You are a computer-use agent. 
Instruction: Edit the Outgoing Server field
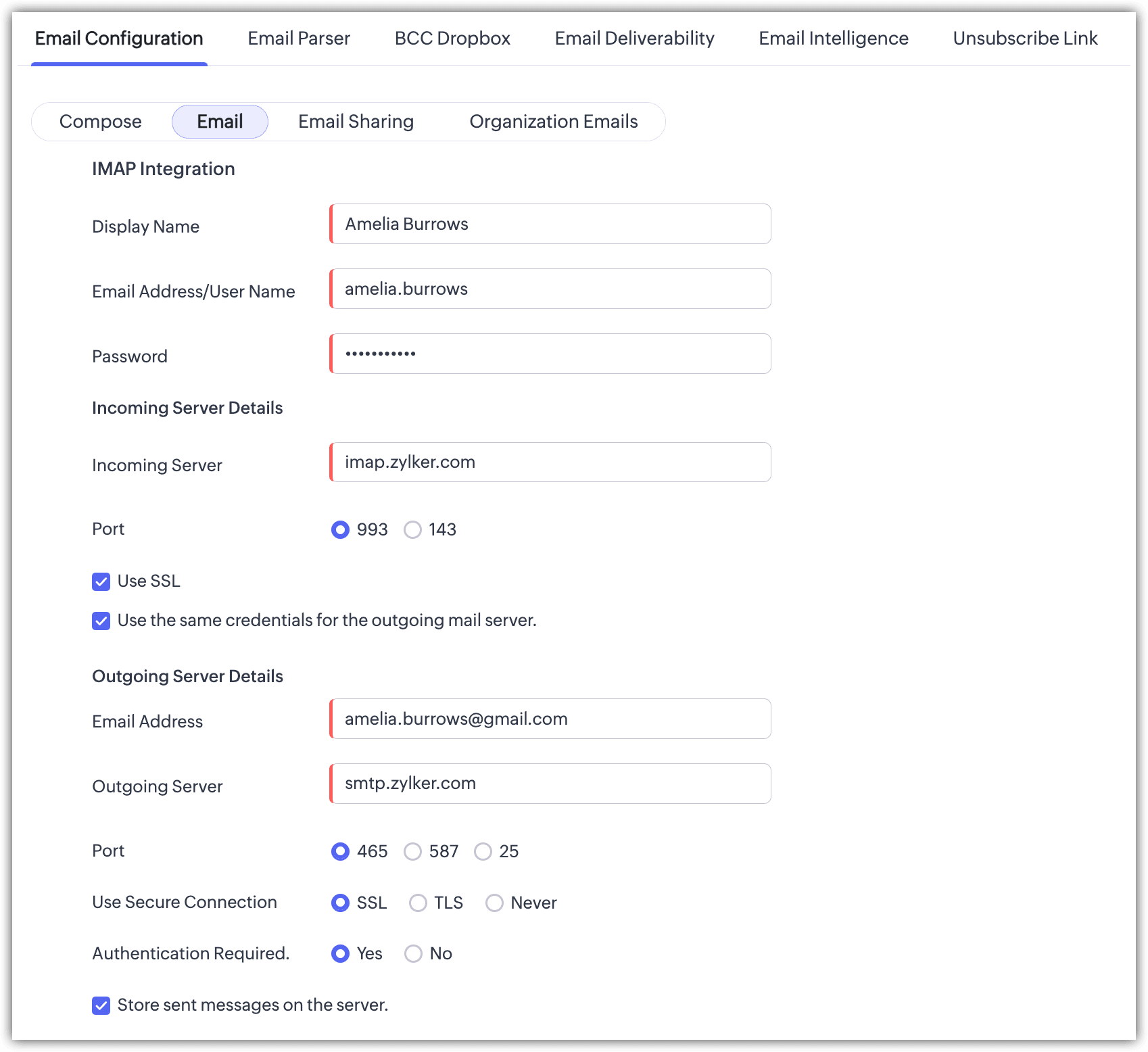[x=550, y=784]
